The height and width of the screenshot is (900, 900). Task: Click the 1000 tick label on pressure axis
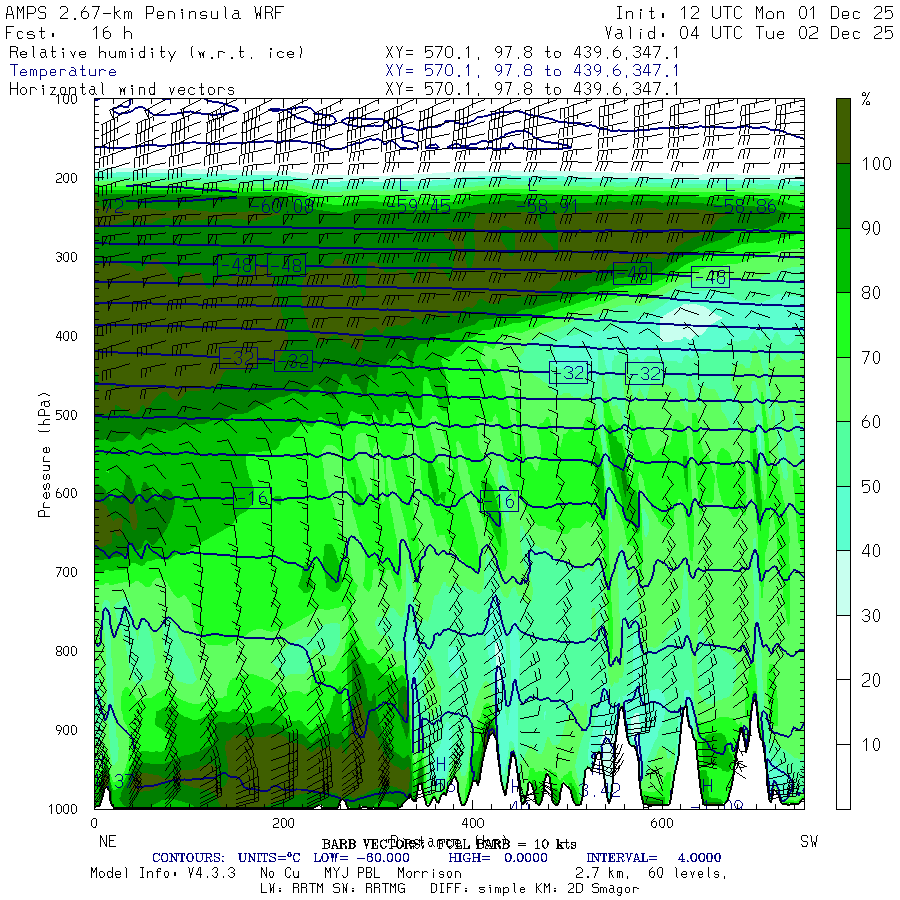(x=61, y=808)
